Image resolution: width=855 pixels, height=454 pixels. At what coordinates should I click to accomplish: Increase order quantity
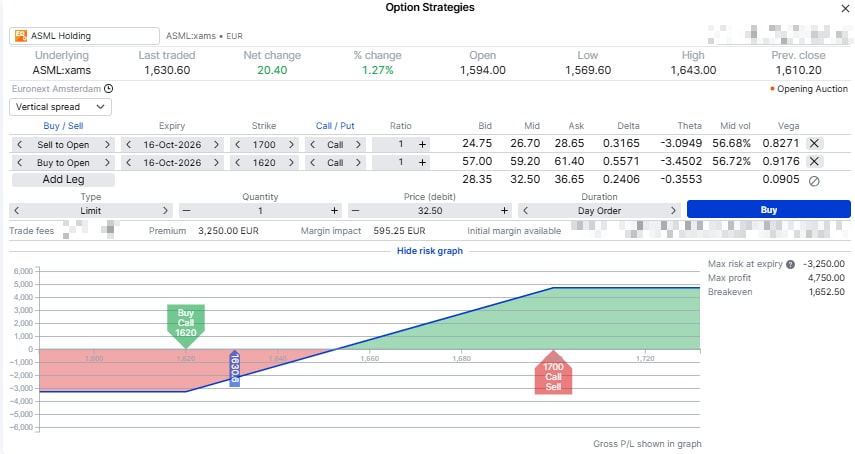[334, 210]
